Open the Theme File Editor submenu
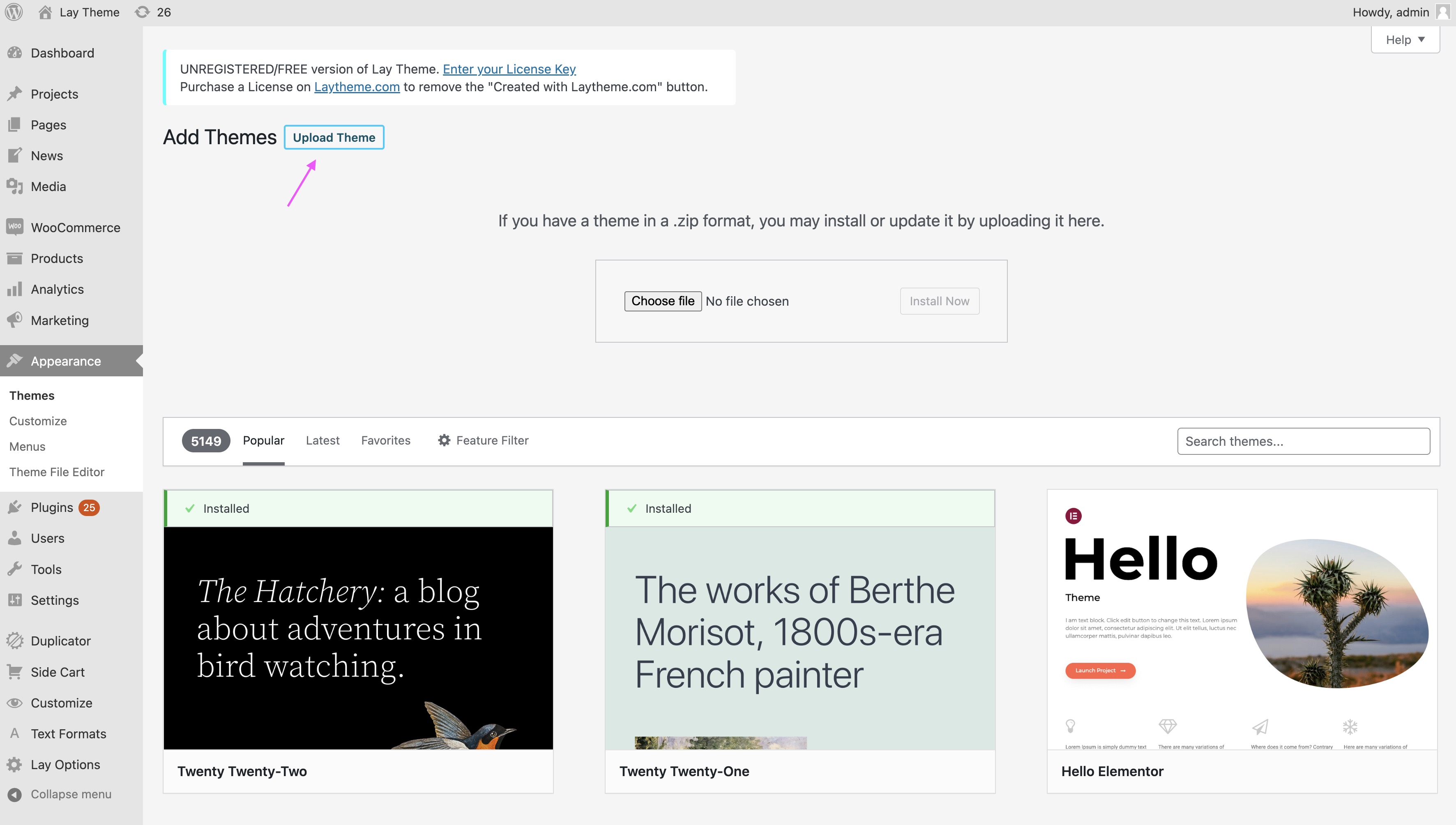1456x825 pixels. click(x=57, y=472)
